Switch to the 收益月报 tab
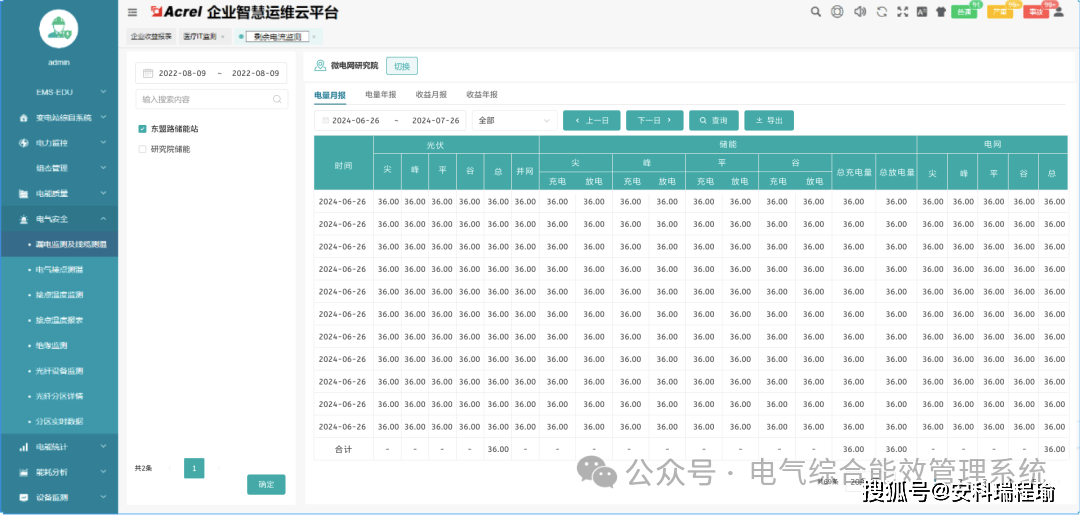Viewport: 1080px width, 515px height. 431,94
